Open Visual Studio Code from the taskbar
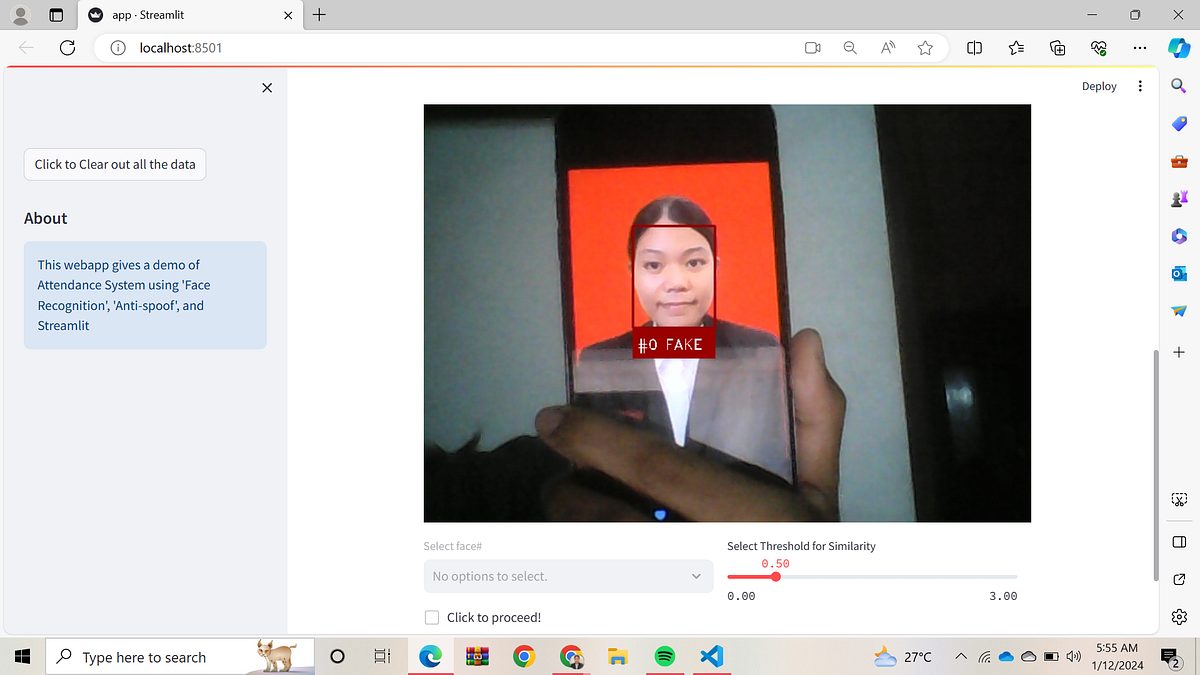Viewport: 1200px width, 675px height. pyautogui.click(x=711, y=656)
